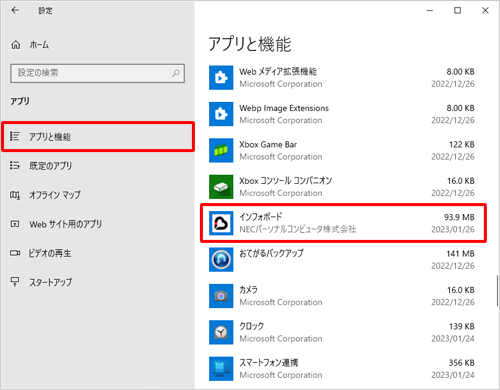Select Webp Image Extensions entry name

(x=284, y=108)
